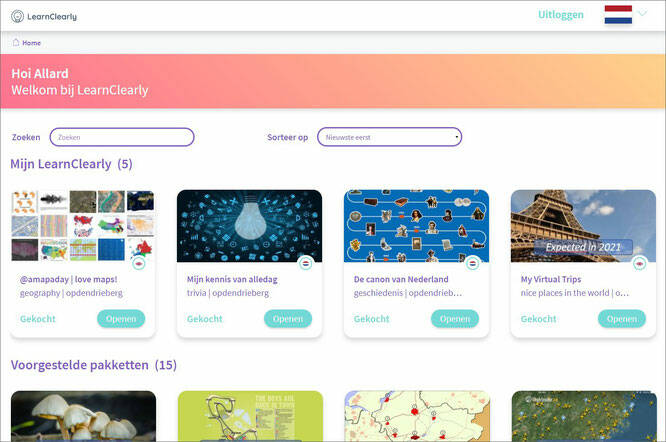Click the Dutch flag language icon
The image size is (666, 442).
pos(618,14)
